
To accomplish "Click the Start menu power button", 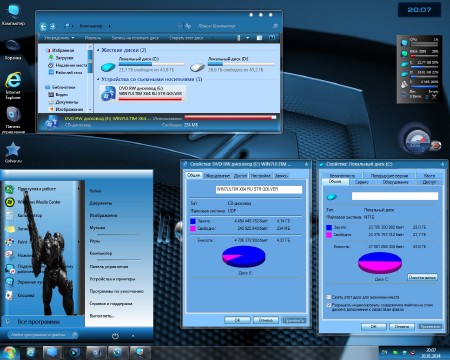I will point(115,336).
